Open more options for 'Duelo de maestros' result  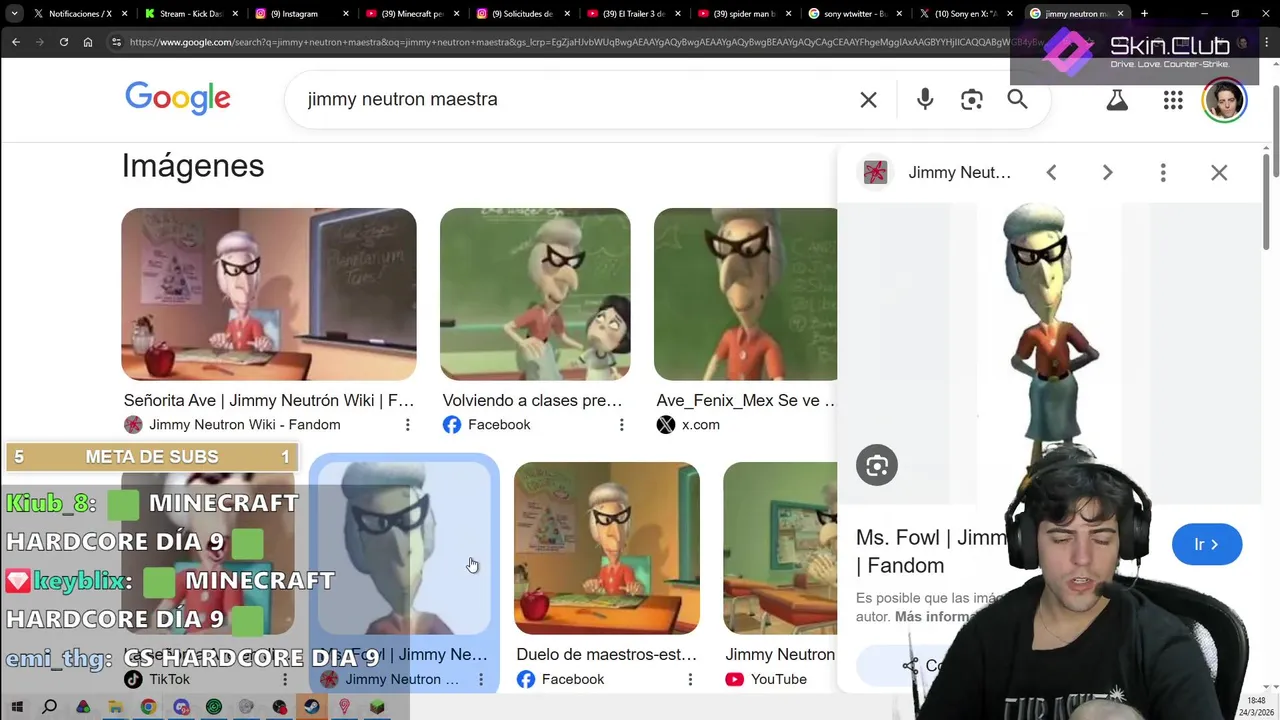click(690, 679)
